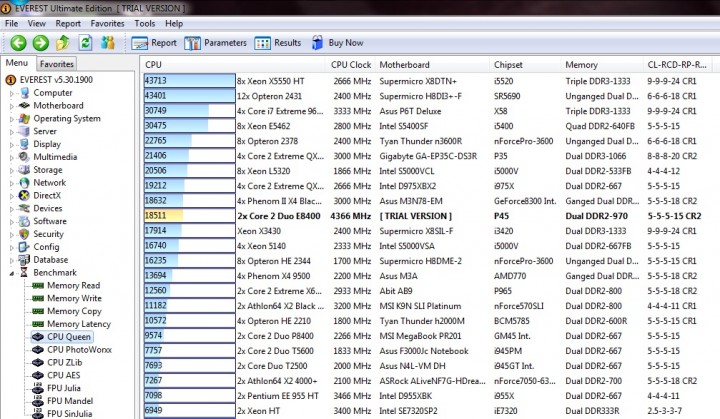The height and width of the screenshot is (419, 720).
Task: Sort by Motherboard column header
Action: (x=432, y=65)
